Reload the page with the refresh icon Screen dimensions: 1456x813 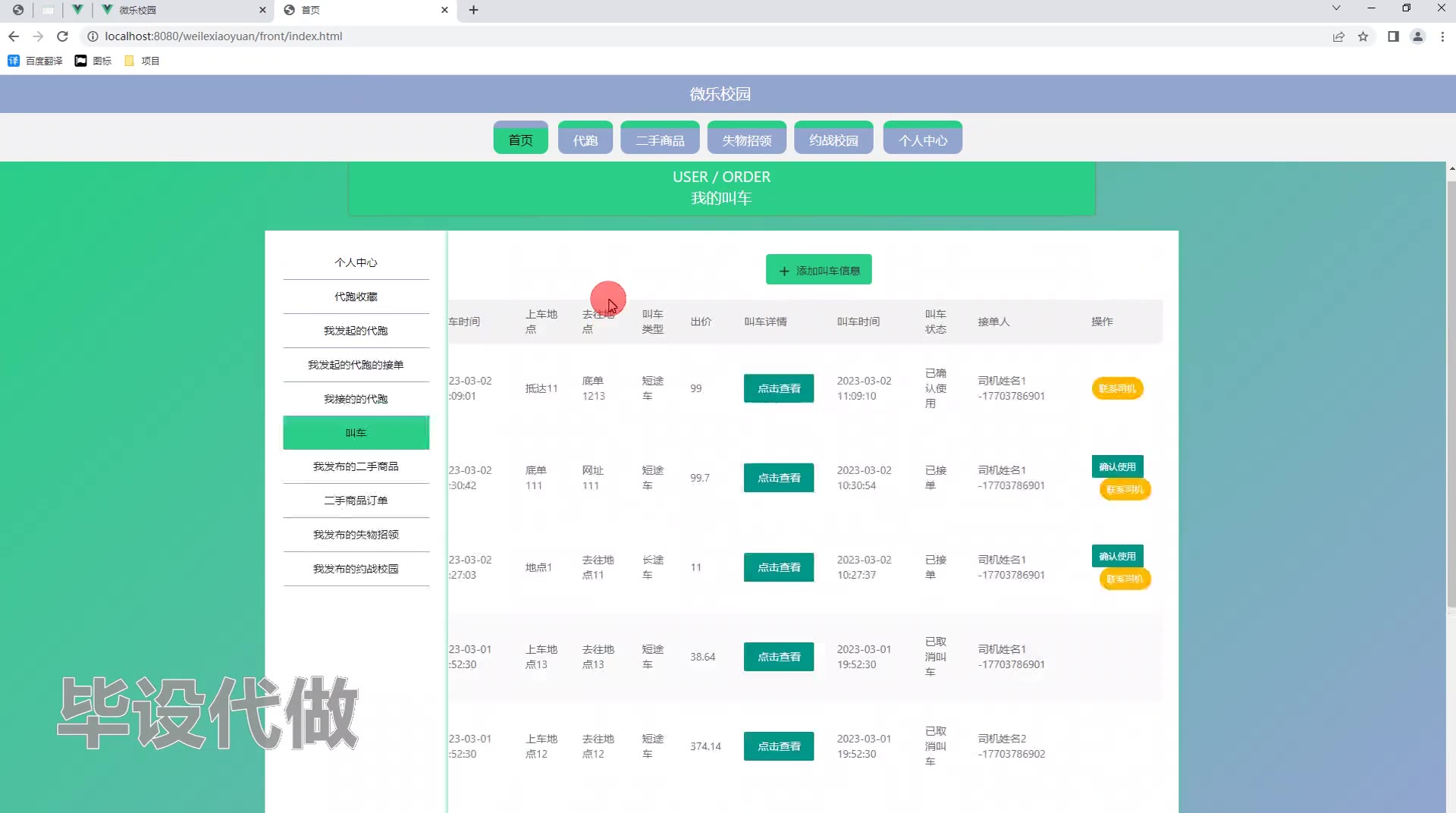63,36
